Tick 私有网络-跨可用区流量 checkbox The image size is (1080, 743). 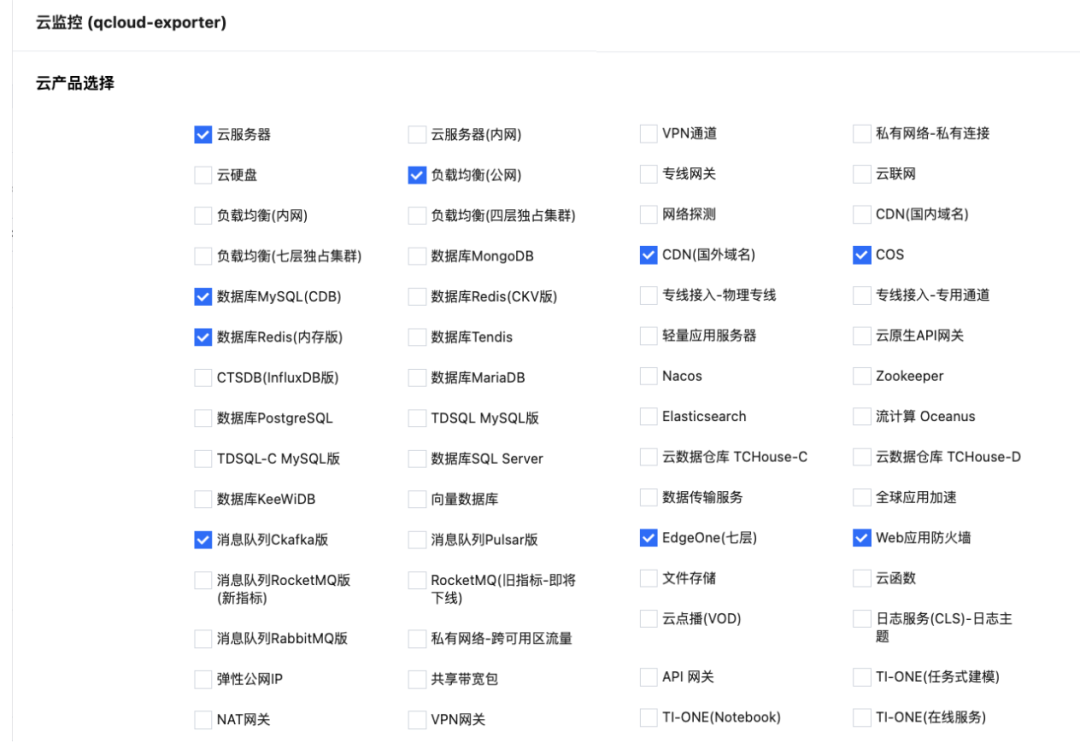click(x=417, y=639)
